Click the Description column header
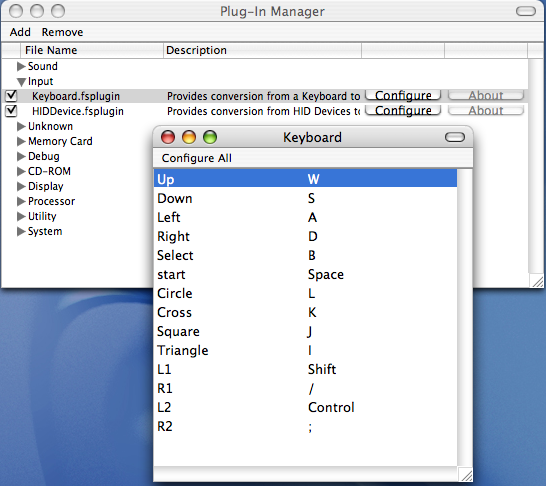 point(262,50)
